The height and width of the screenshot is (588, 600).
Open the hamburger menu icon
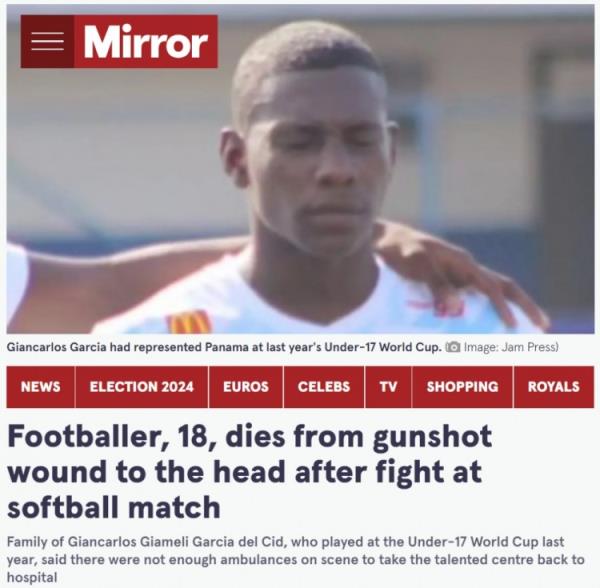(x=47, y=41)
